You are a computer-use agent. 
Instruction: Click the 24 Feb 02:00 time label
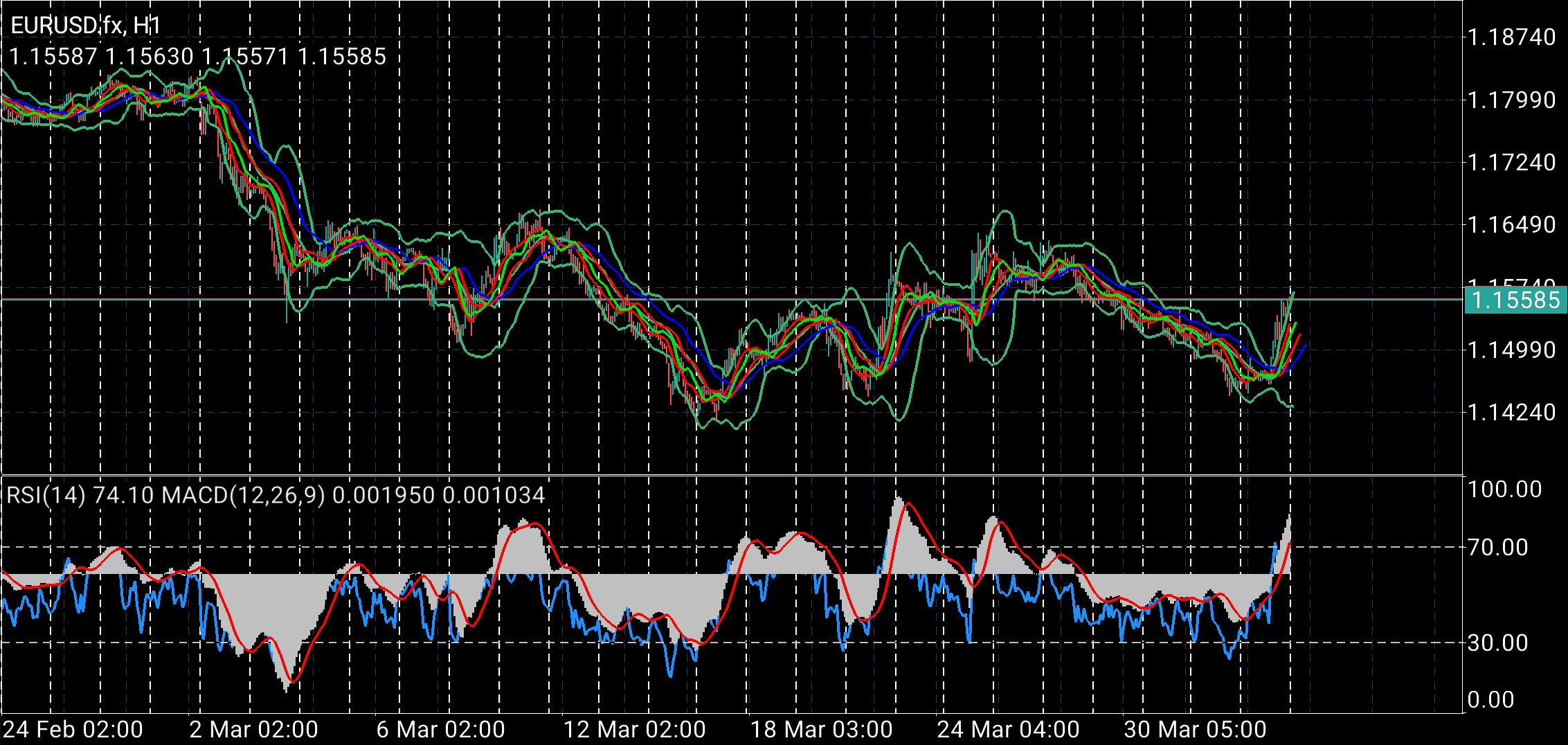click(x=73, y=729)
